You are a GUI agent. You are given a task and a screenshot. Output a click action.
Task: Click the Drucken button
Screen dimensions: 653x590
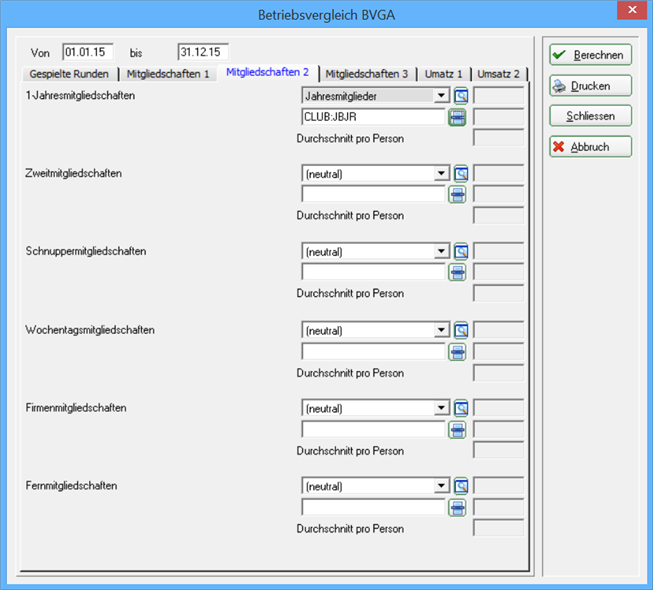(590, 86)
